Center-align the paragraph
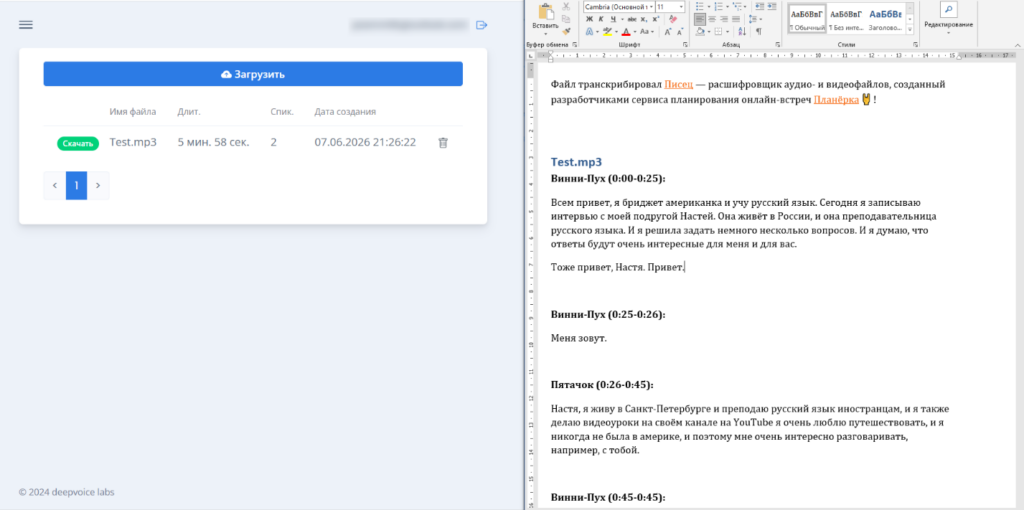The width and height of the screenshot is (1024, 510). 712,19
